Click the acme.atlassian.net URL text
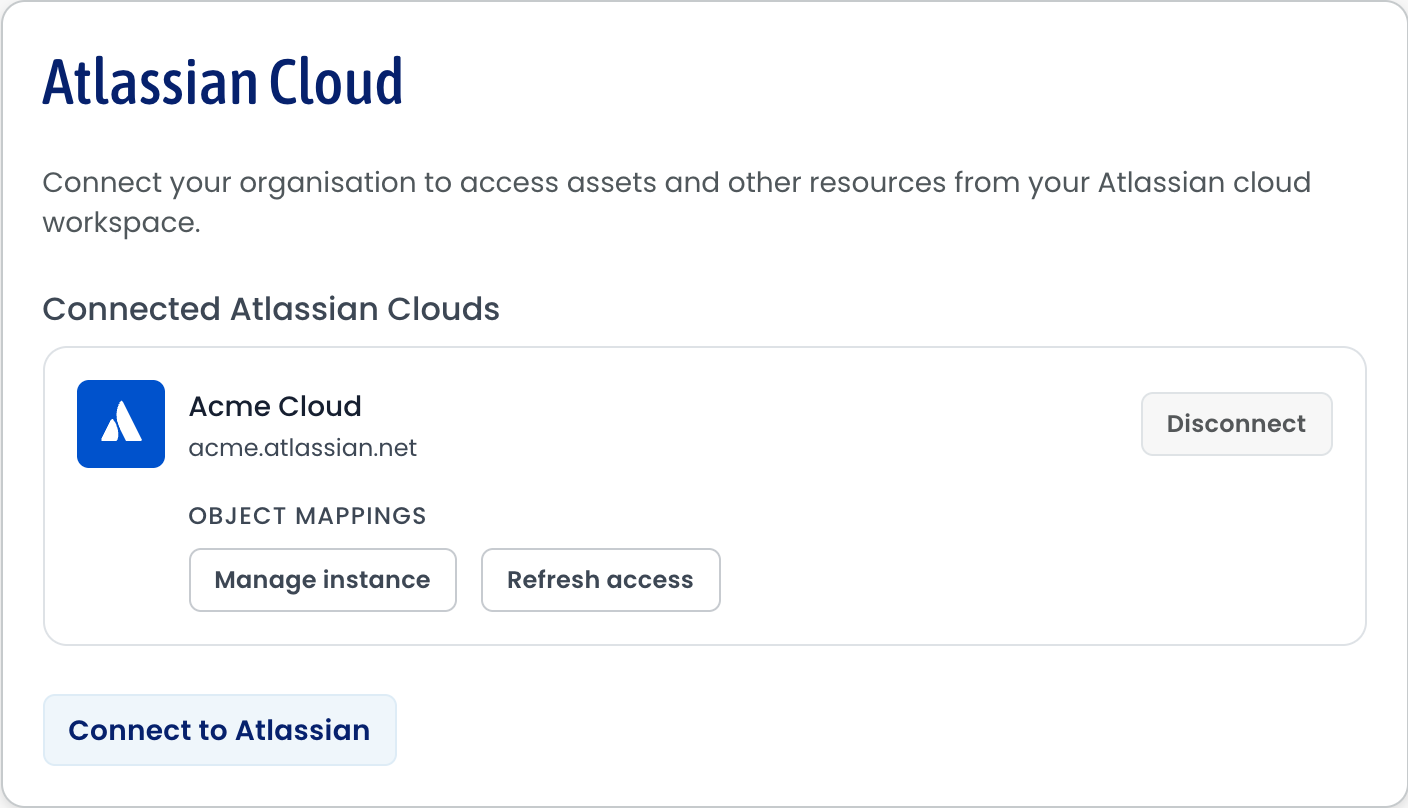This screenshot has width=1408, height=808. [x=303, y=447]
